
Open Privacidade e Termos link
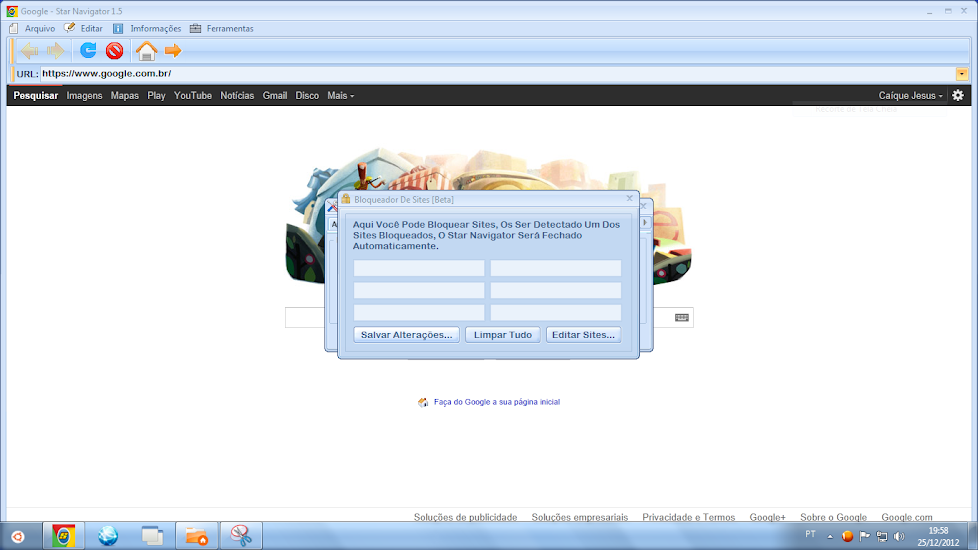pyautogui.click(x=689, y=517)
